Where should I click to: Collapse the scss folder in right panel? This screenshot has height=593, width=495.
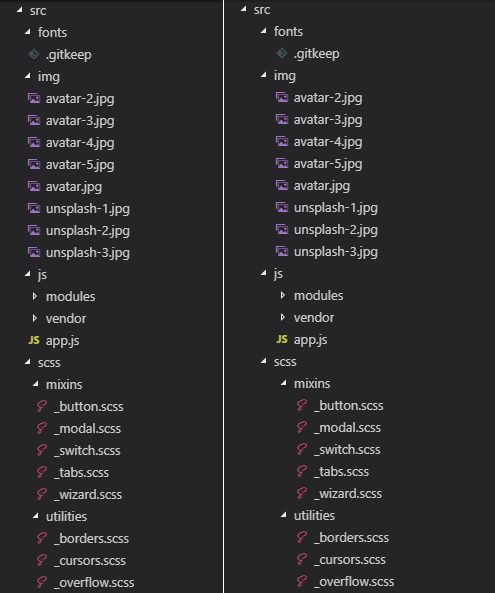264,361
